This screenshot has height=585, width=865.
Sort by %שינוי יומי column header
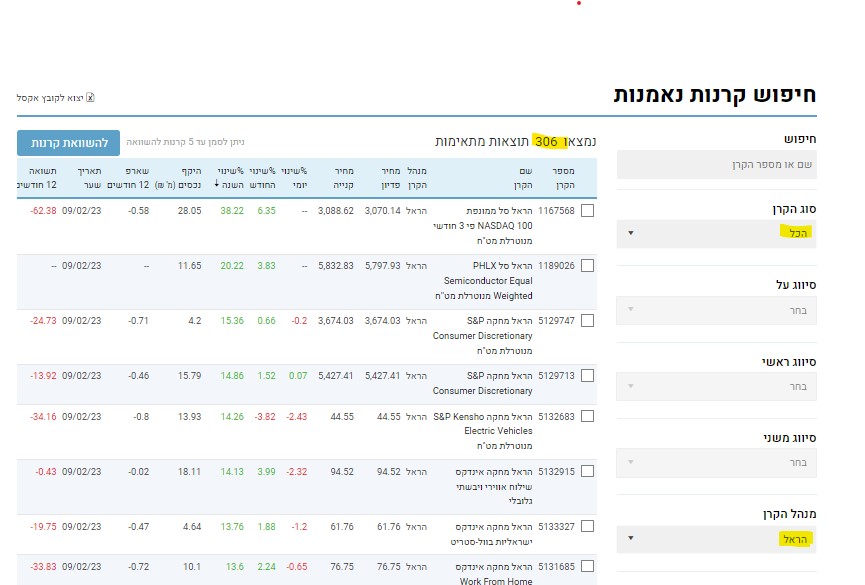(x=294, y=178)
